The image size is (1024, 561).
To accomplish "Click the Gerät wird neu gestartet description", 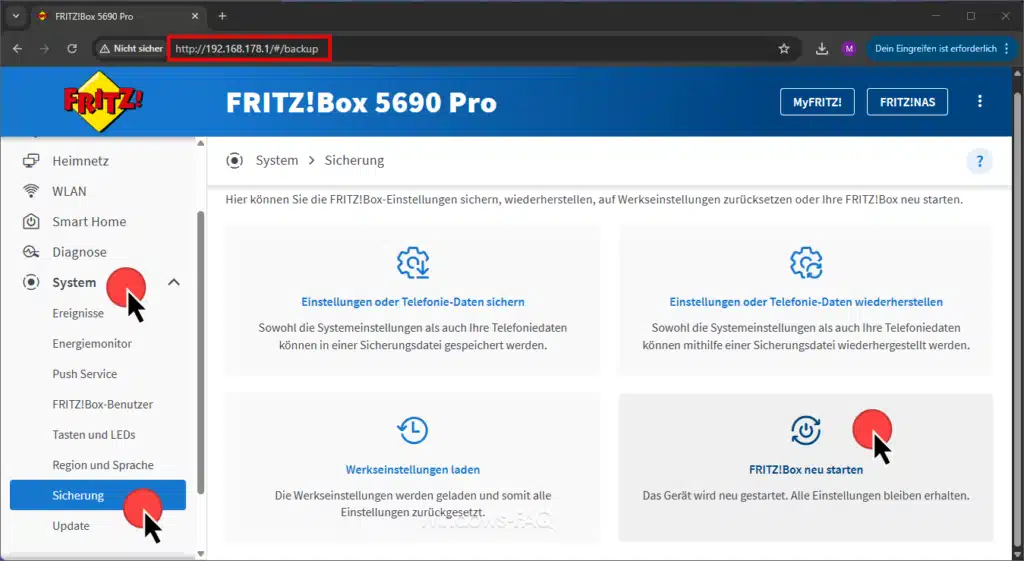I will click(x=806, y=496).
